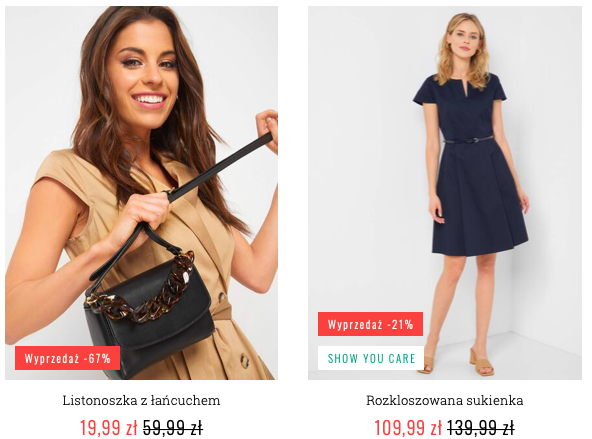Select the SHOW YOU CARE label
This screenshot has width=592, height=439.
[x=372, y=358]
